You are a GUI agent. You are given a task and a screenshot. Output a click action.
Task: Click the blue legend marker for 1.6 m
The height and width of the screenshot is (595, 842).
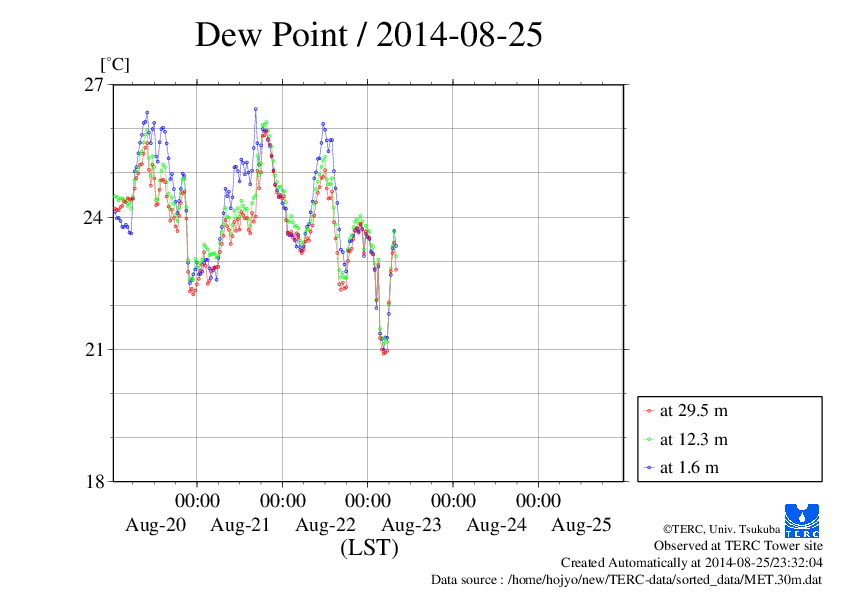tap(649, 468)
